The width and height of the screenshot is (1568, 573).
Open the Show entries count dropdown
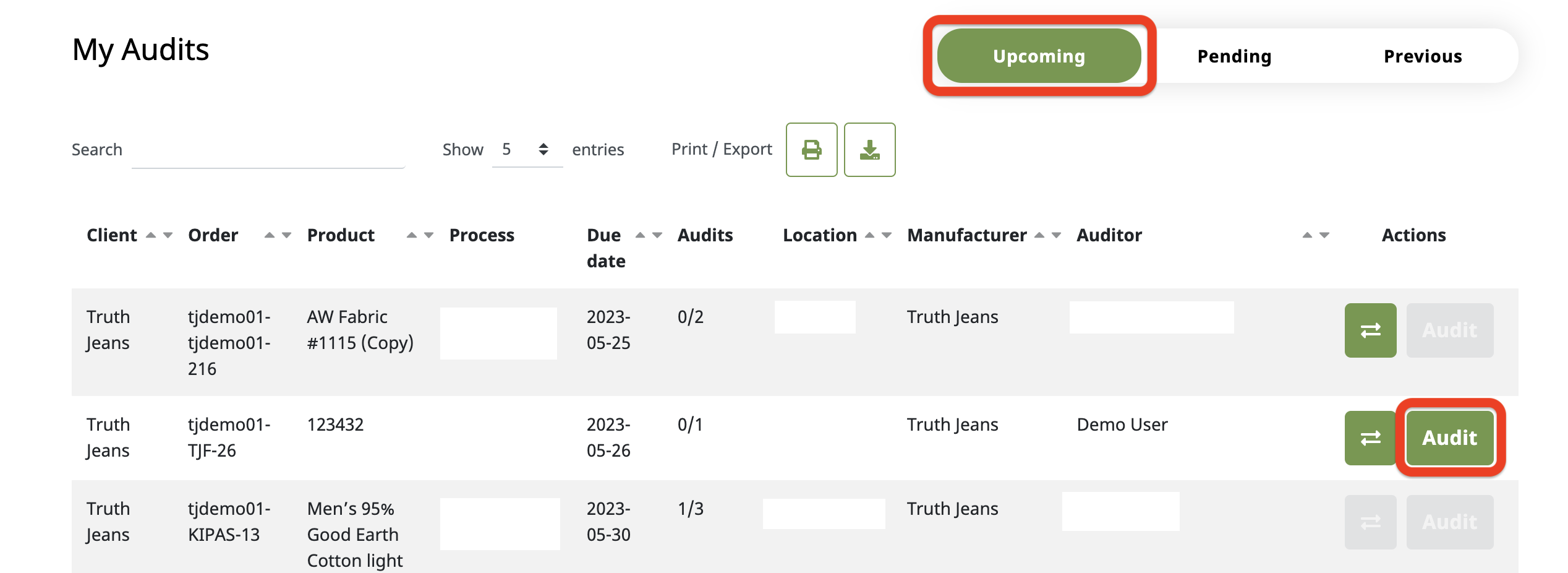coord(526,150)
